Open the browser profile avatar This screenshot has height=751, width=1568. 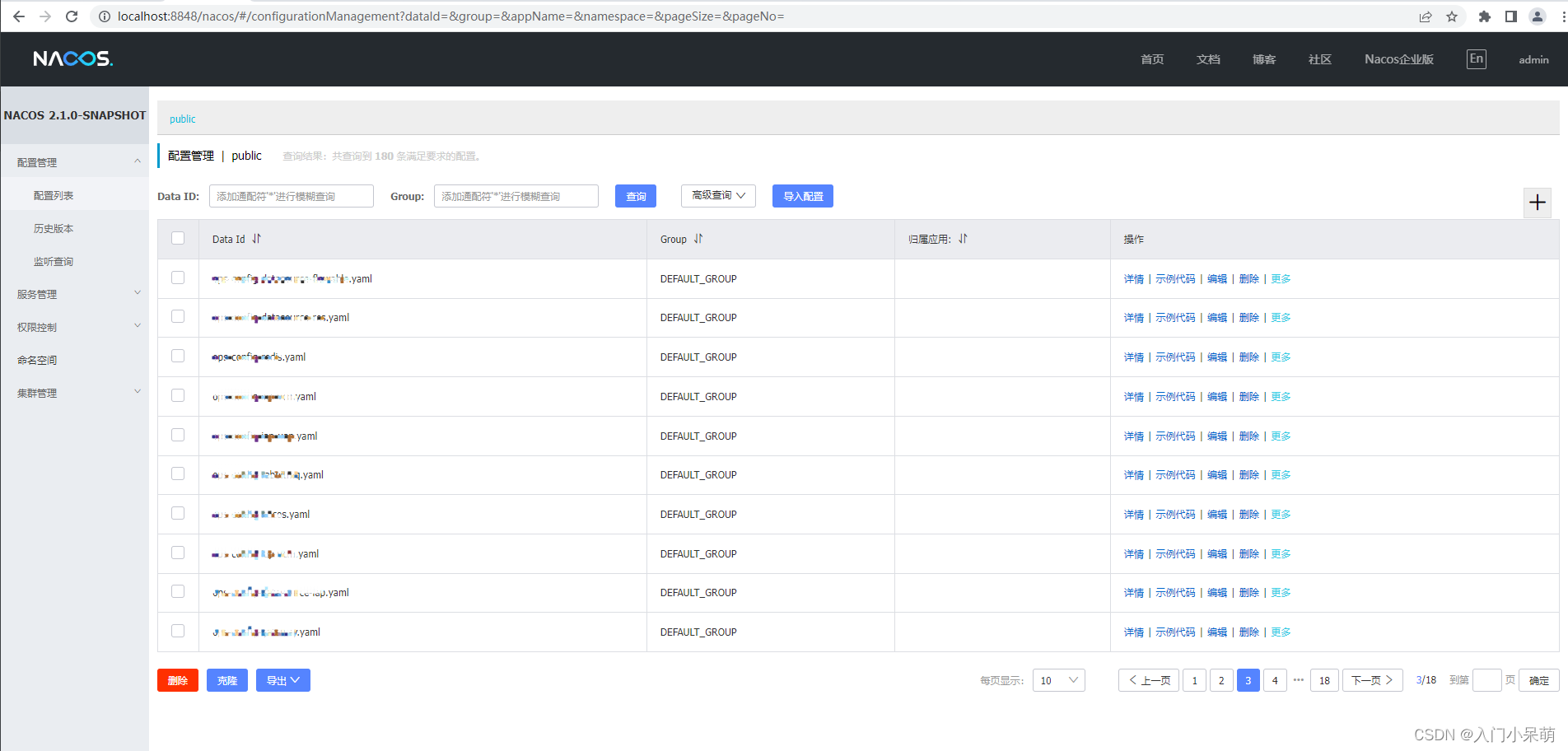[x=1538, y=16]
